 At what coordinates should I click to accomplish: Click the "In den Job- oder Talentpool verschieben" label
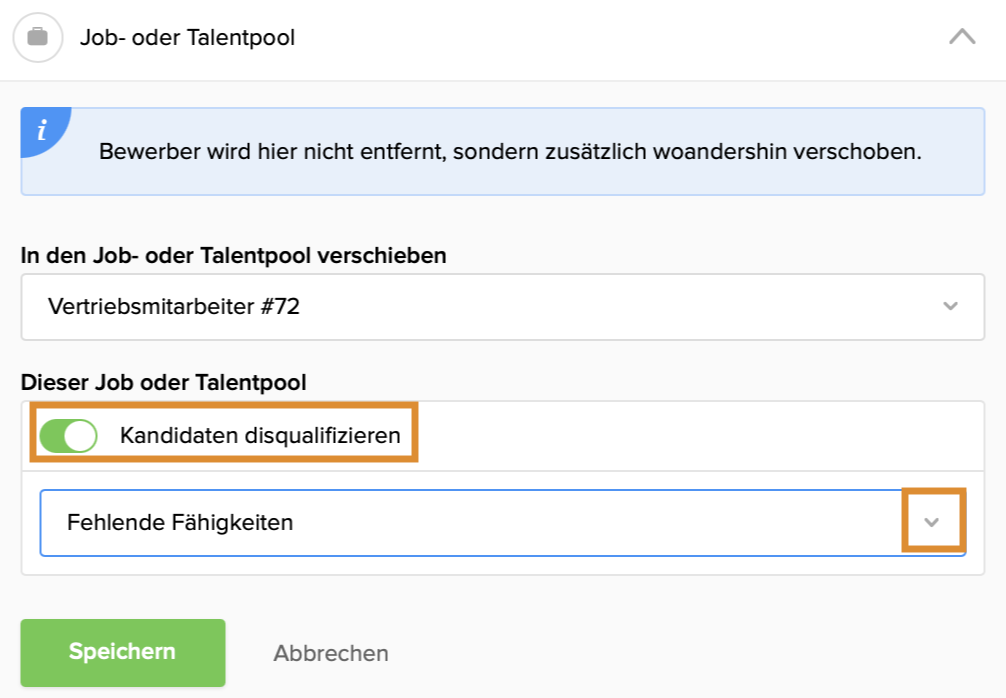pos(234,256)
